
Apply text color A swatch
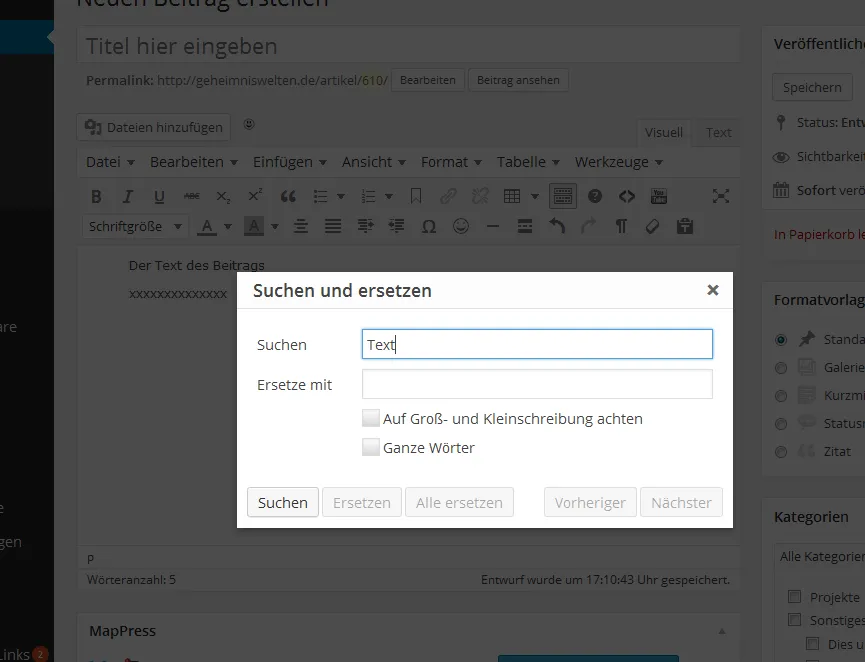click(x=207, y=226)
